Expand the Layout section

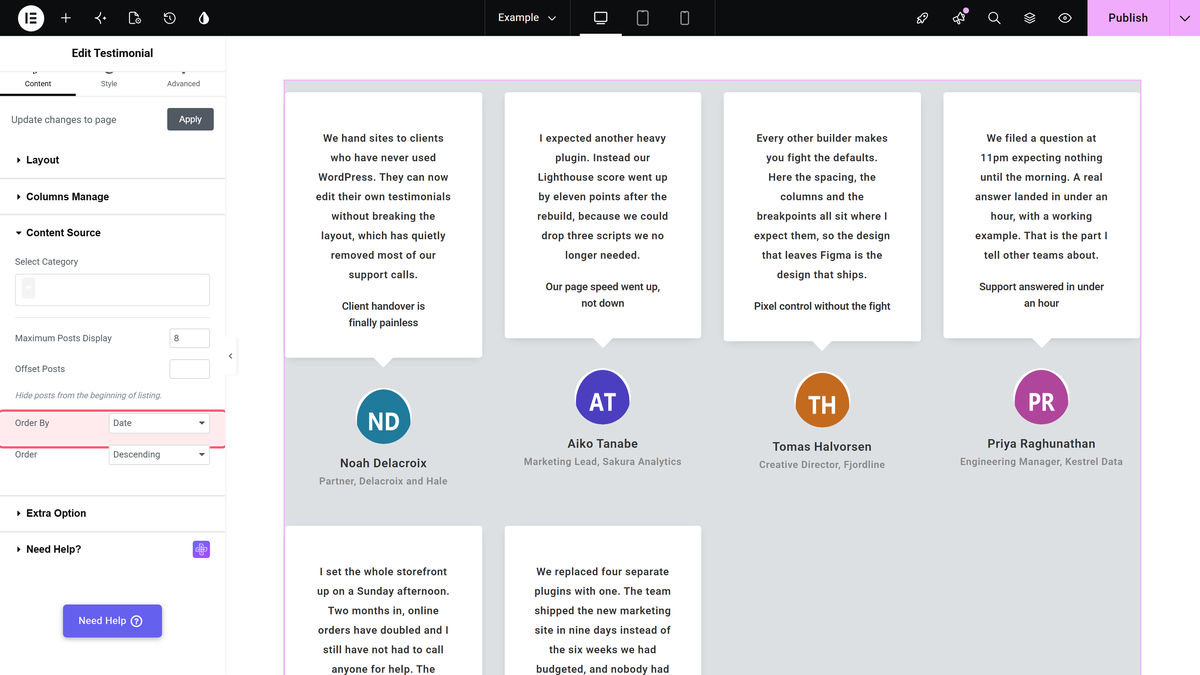(x=112, y=160)
